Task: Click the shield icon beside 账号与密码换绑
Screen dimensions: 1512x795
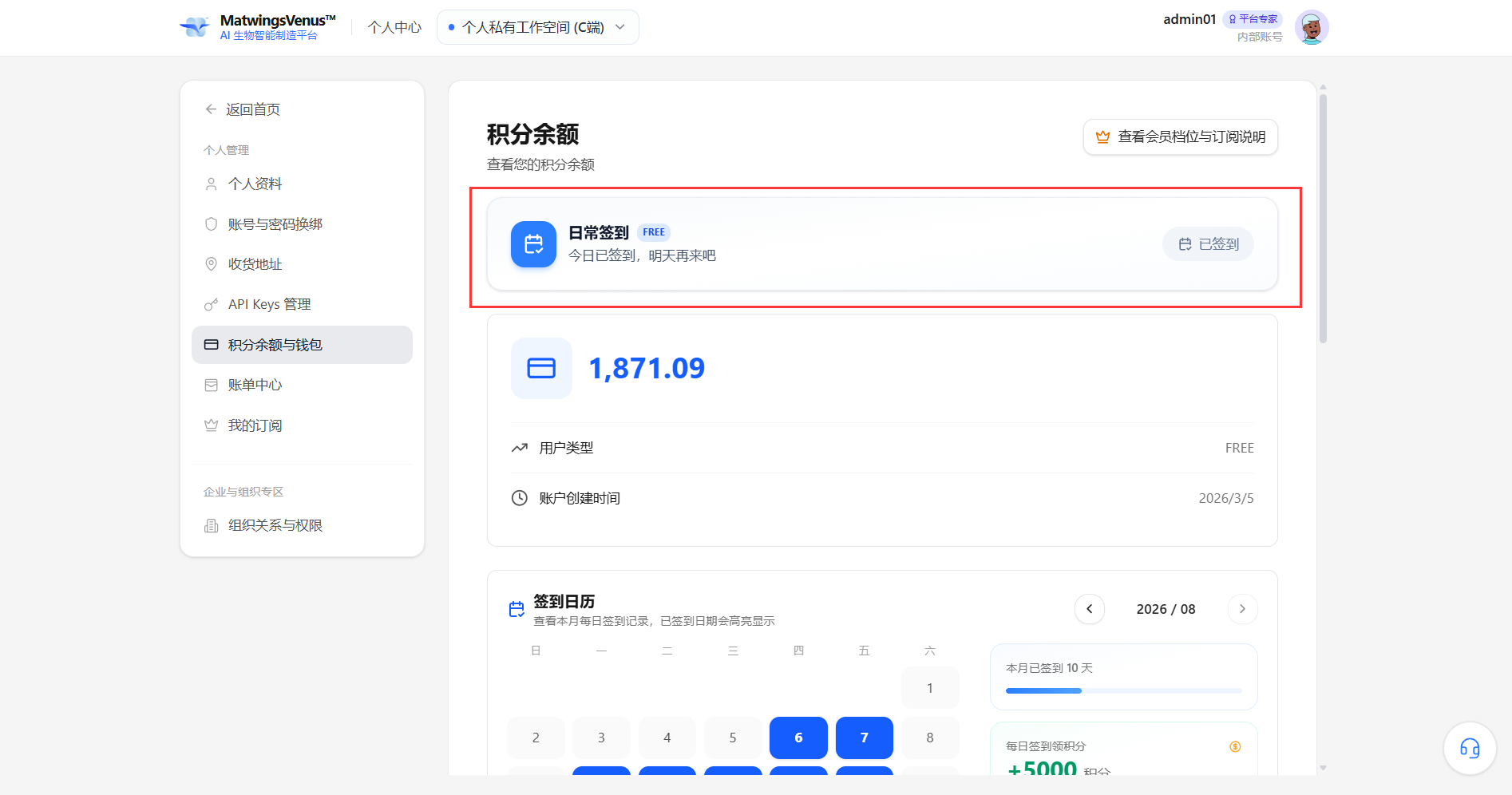Action: point(211,224)
